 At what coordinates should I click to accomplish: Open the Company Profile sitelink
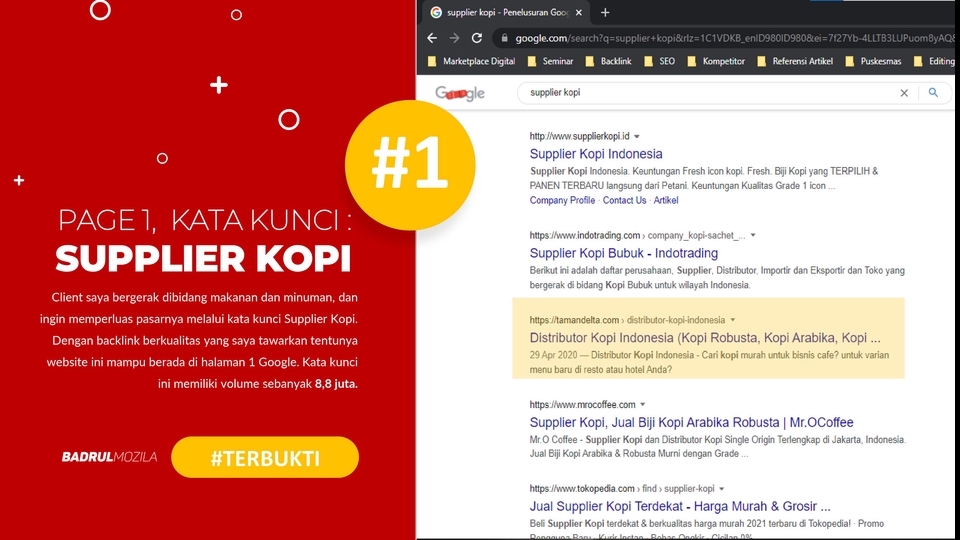[562, 200]
